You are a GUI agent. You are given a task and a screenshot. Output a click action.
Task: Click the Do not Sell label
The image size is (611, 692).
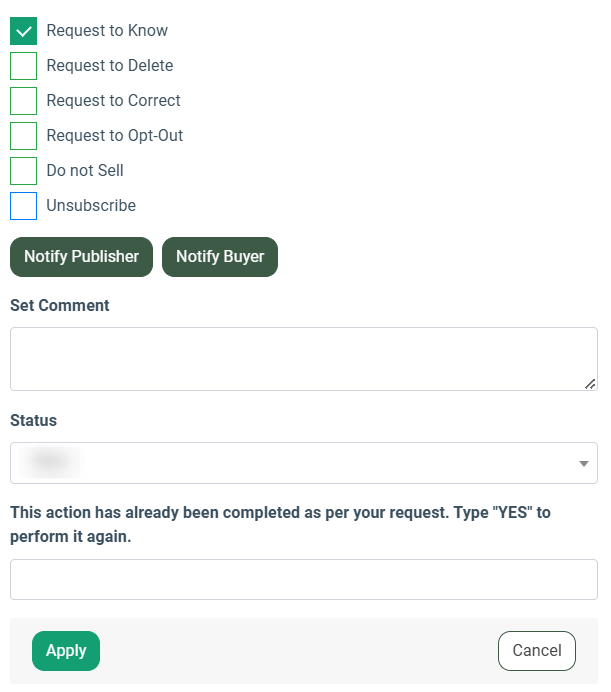[85, 171]
